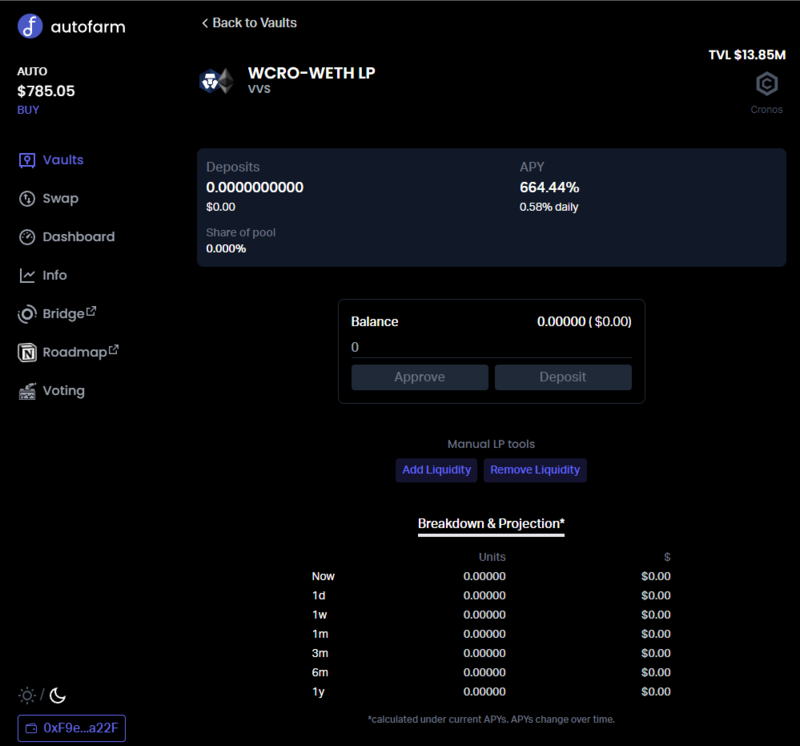Image resolution: width=800 pixels, height=746 pixels.
Task: Click the Cronos network label
Action: pos(766,110)
